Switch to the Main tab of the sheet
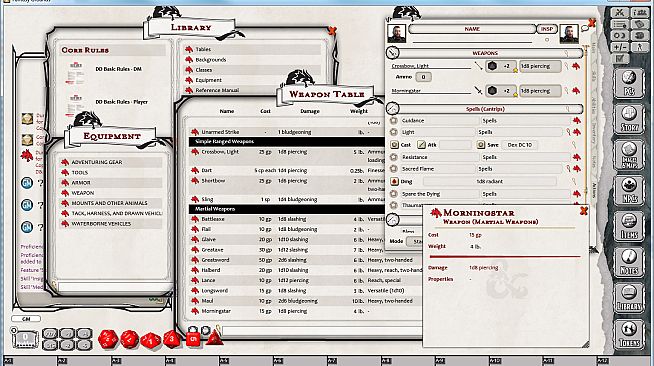Image resolution: width=654 pixels, height=366 pixels. (x=594, y=48)
